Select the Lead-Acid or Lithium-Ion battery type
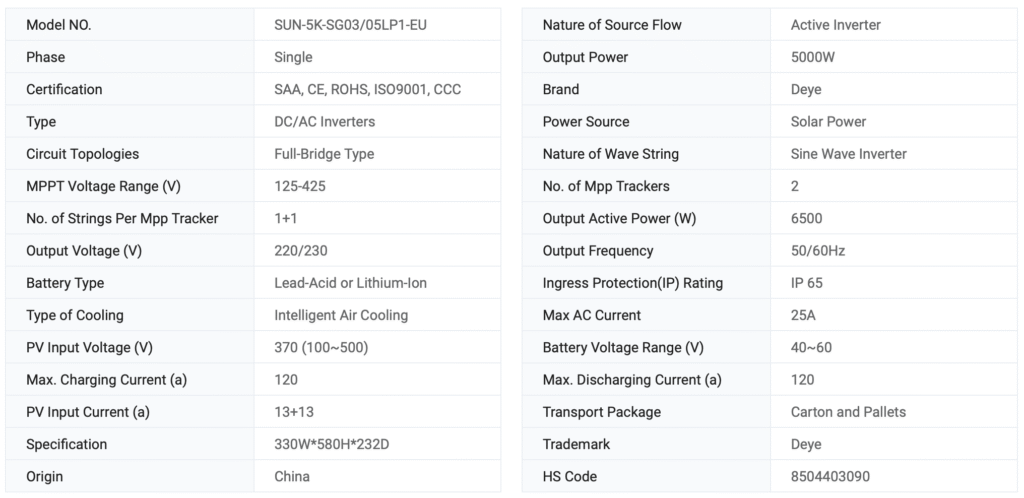The height and width of the screenshot is (498, 1024). click(350, 283)
